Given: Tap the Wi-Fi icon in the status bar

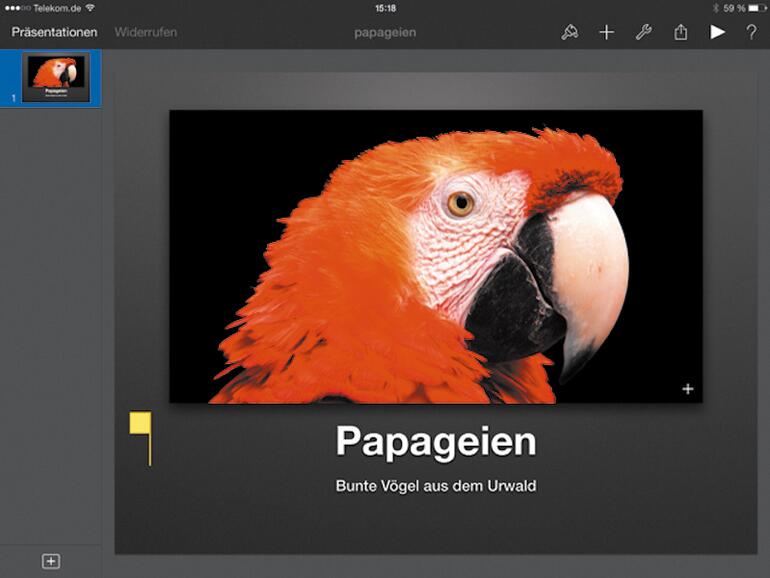Looking at the screenshot, I should 90,8.
